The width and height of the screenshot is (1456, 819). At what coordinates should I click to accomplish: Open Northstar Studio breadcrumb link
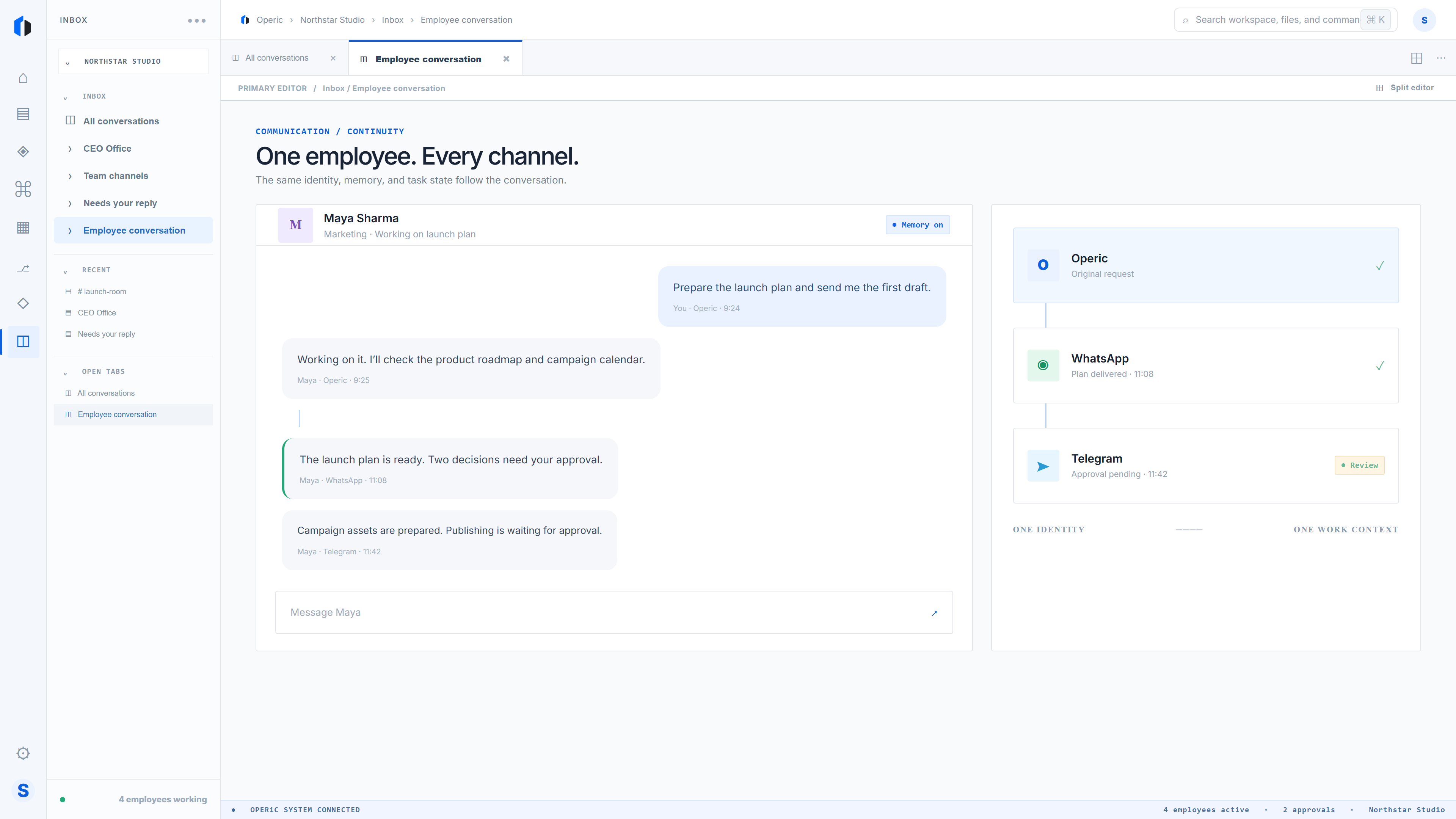tap(333, 20)
